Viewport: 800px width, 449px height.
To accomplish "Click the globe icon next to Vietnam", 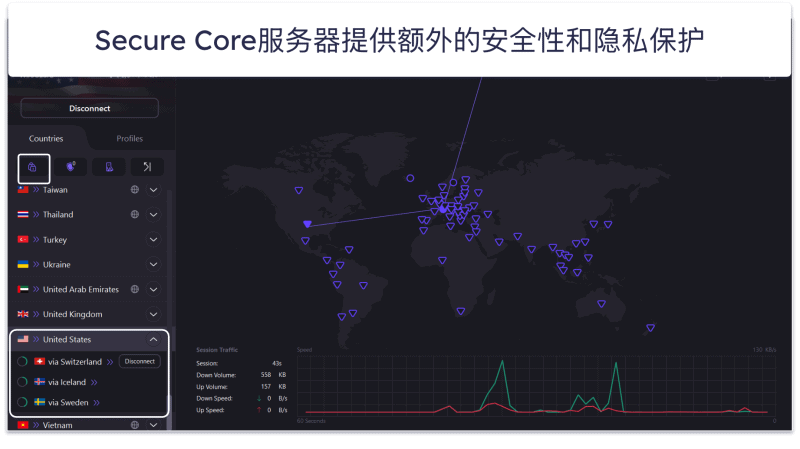I will [x=135, y=425].
